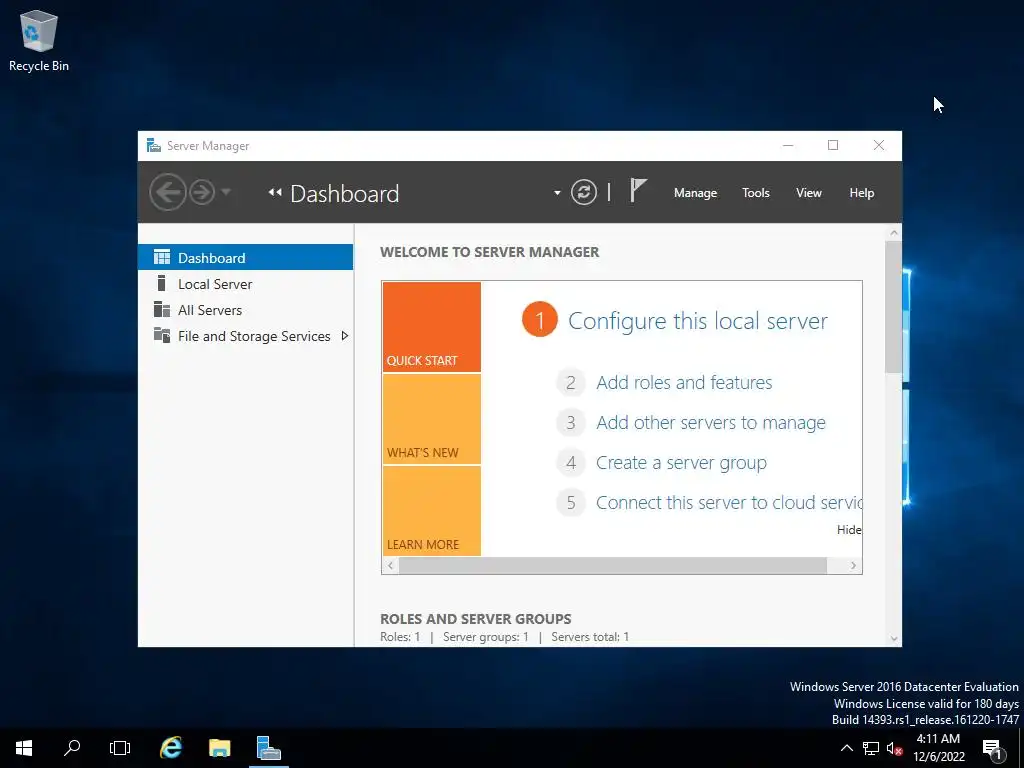Viewport: 1024px width, 768px height.
Task: Show hidden system tray icons
Action: coord(846,748)
